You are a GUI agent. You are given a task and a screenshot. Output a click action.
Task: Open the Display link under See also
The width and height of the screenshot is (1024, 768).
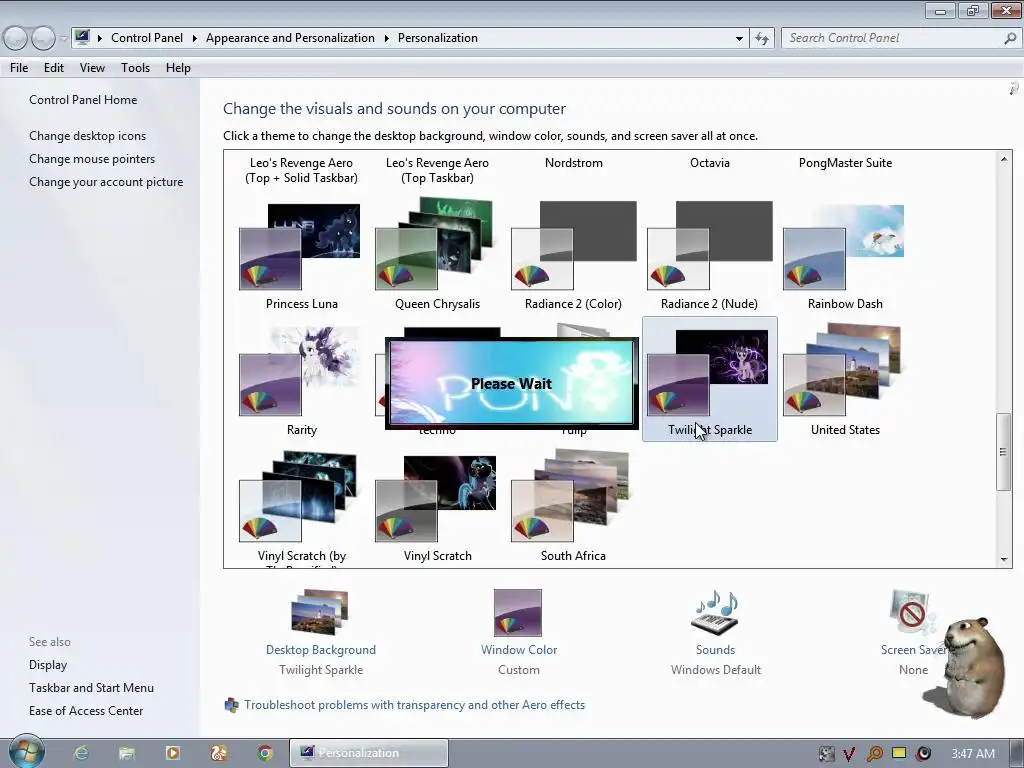tap(48, 665)
